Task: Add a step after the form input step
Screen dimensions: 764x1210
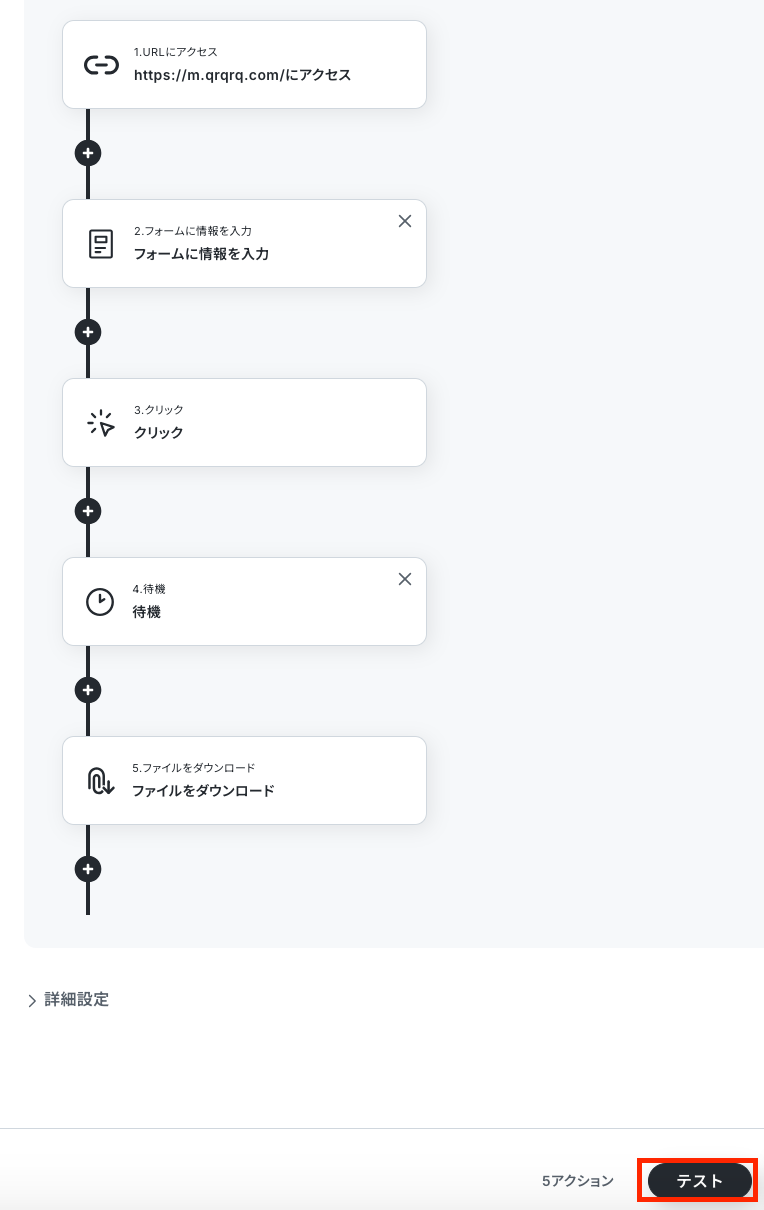Action: tap(88, 332)
